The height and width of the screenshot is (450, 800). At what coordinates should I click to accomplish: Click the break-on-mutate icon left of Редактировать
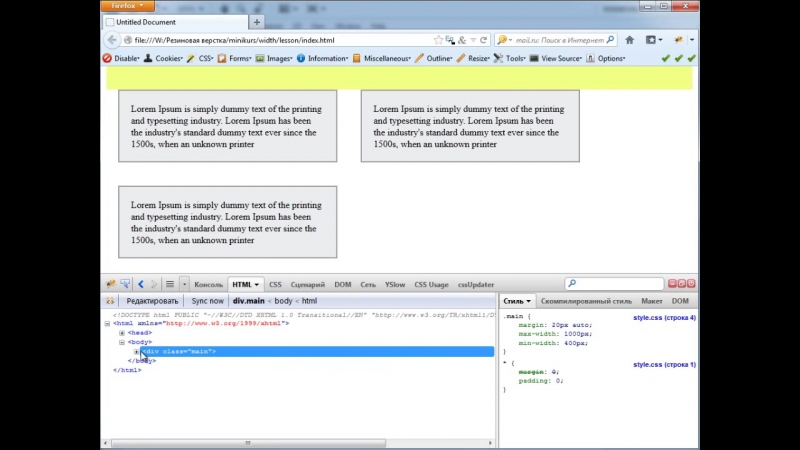click(110, 301)
